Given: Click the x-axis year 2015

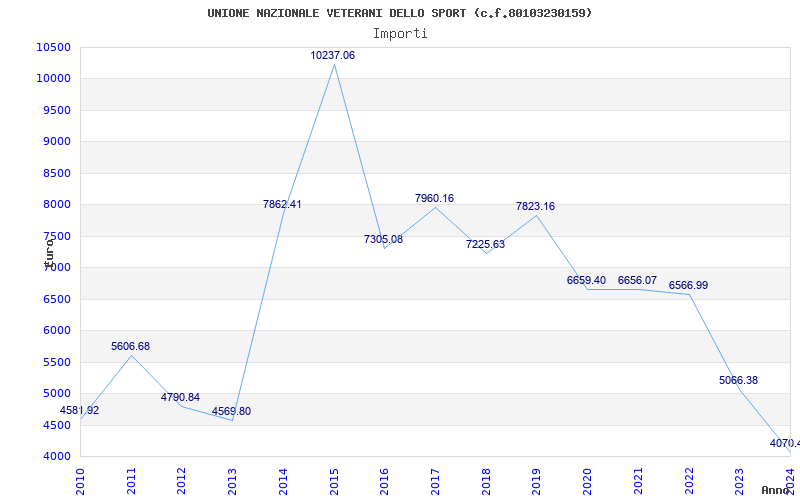Looking at the screenshot, I should pyautogui.click(x=334, y=481).
